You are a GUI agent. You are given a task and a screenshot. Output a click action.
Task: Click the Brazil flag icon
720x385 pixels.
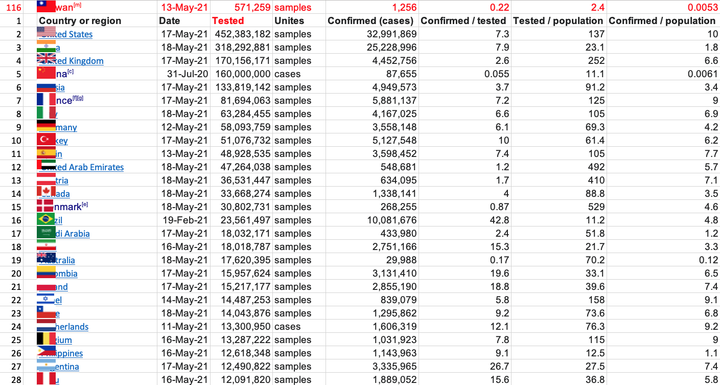pyautogui.click(x=46, y=219)
